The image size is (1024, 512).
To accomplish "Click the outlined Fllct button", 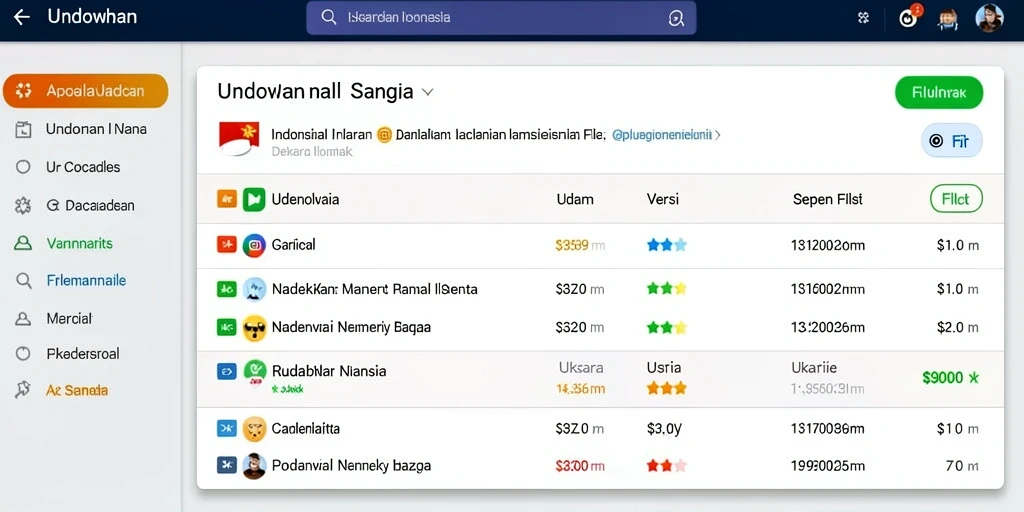I will tap(955, 199).
